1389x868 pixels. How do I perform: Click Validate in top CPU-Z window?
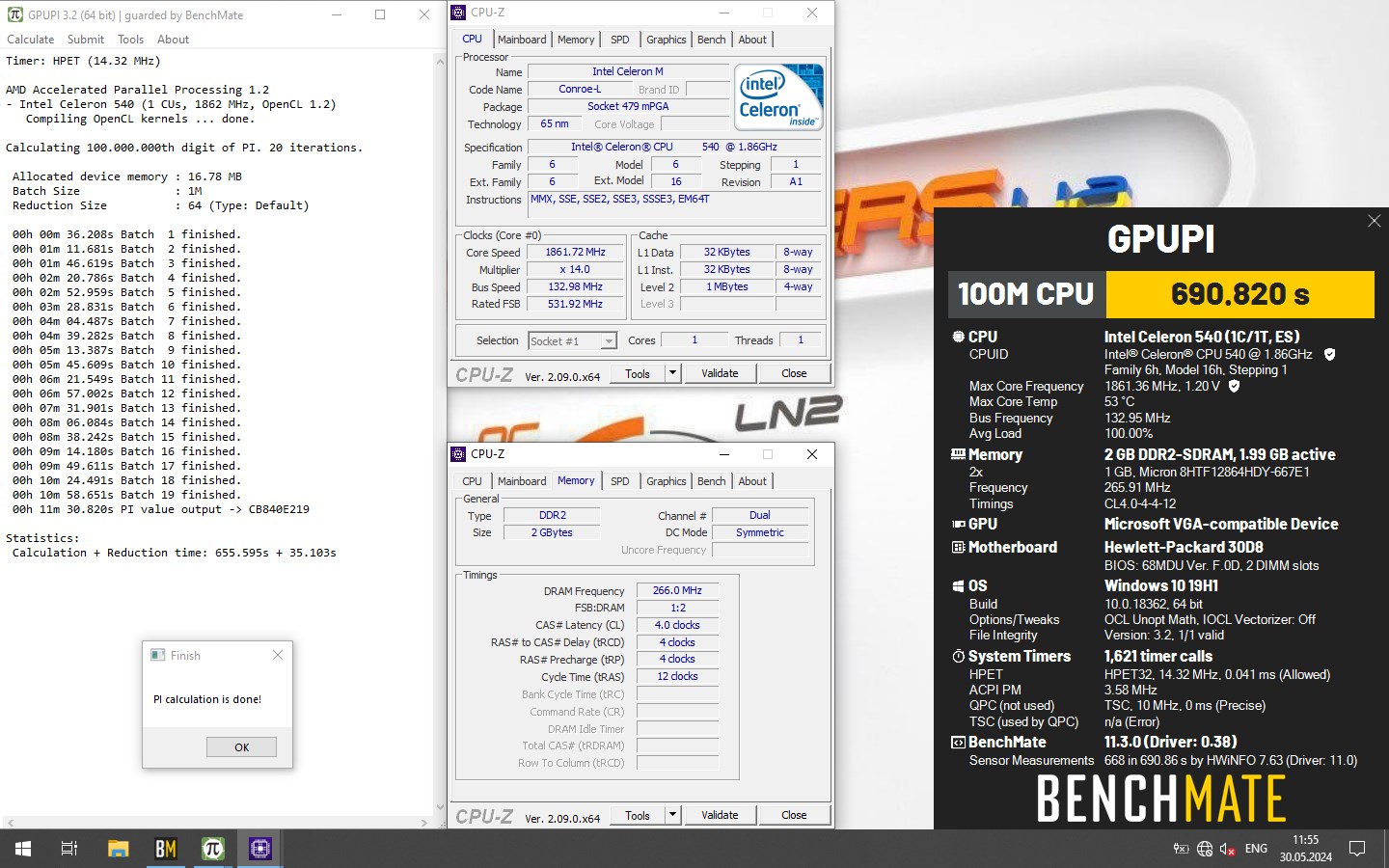click(x=720, y=373)
